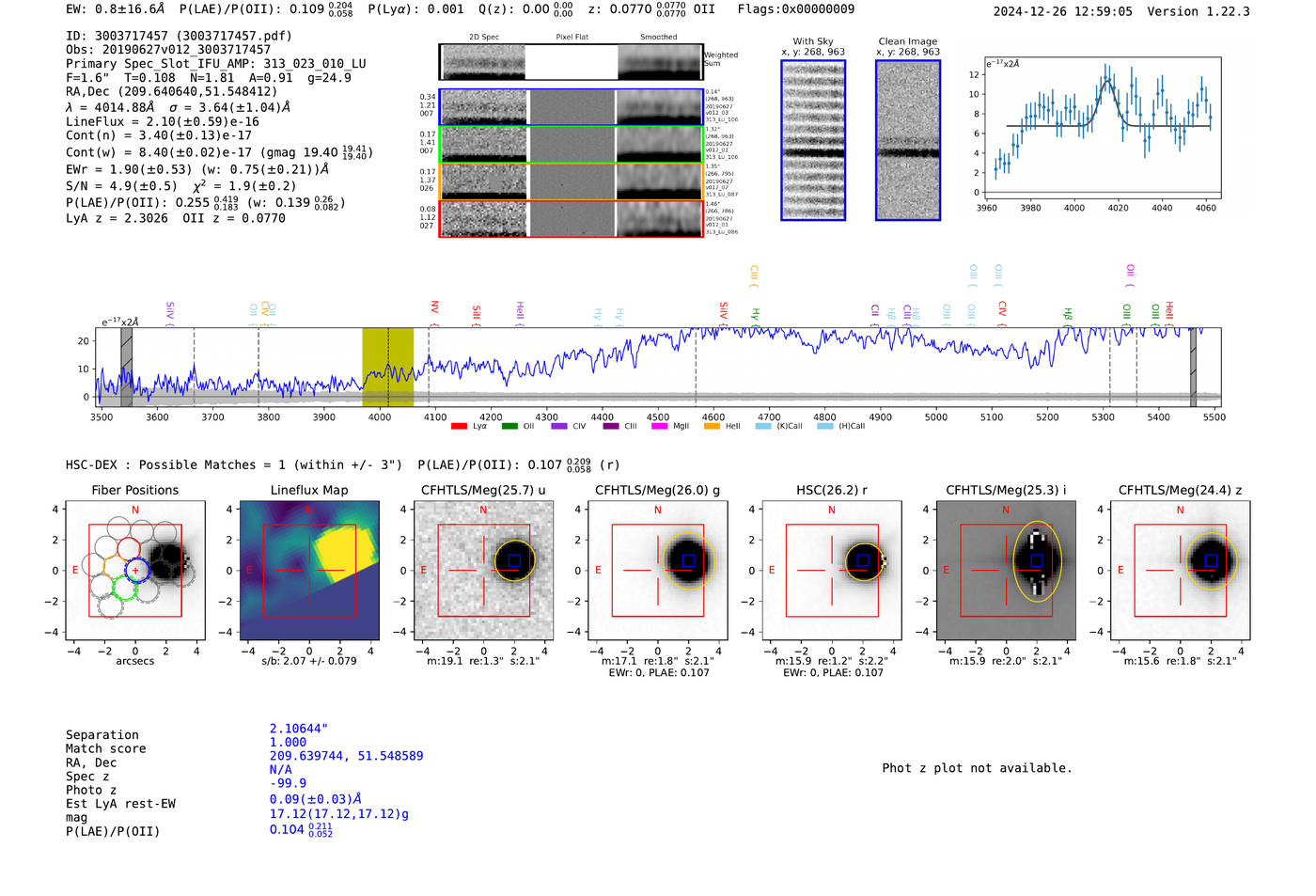Click the Weighted Sum 2D spectrum row
The height and width of the screenshot is (896, 1316).
571,62
